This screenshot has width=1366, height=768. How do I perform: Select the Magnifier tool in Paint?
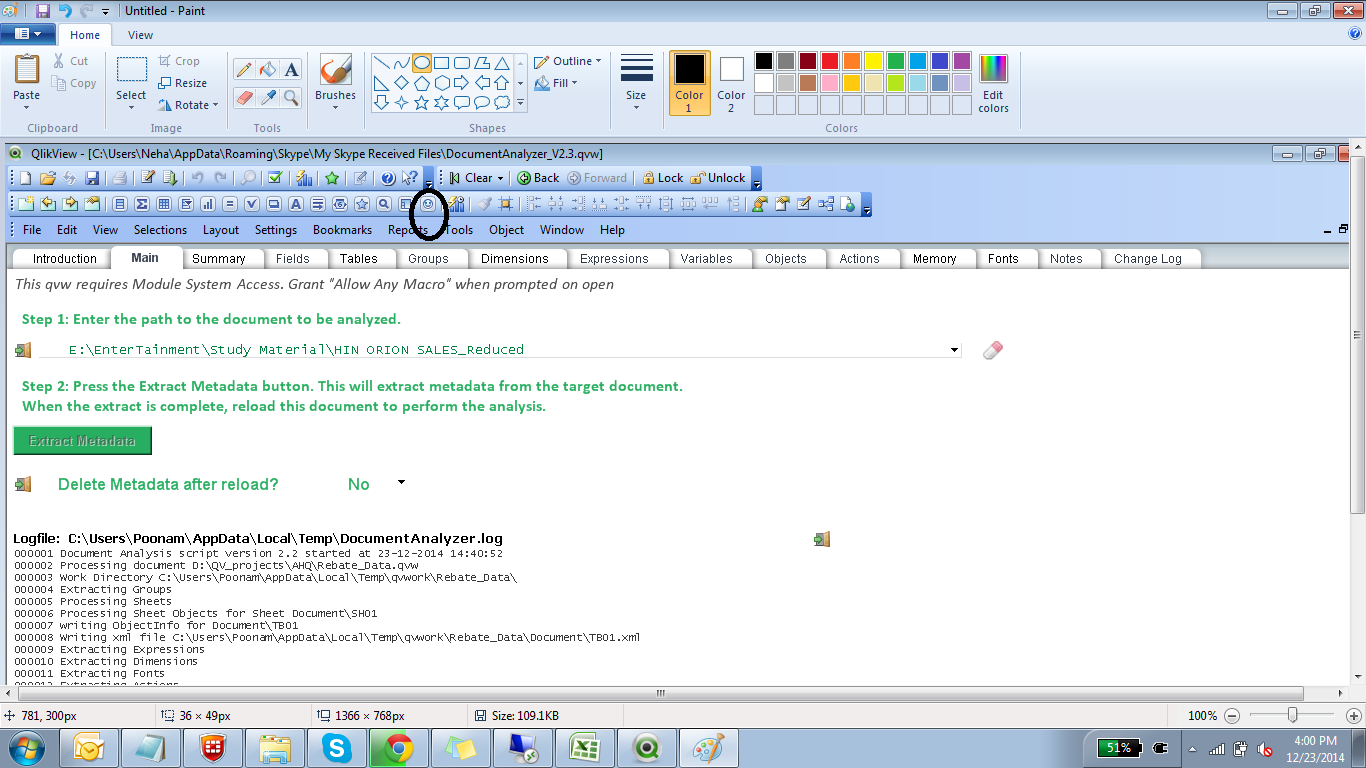coord(291,97)
